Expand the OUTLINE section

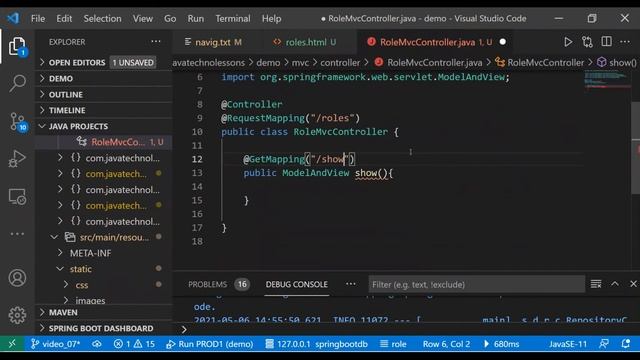tap(104, 94)
